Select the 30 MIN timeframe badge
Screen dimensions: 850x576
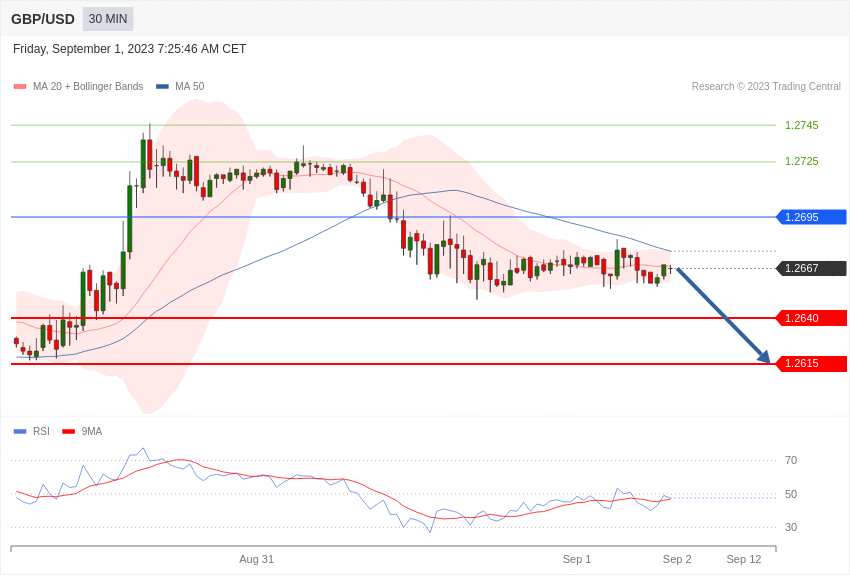tap(108, 19)
